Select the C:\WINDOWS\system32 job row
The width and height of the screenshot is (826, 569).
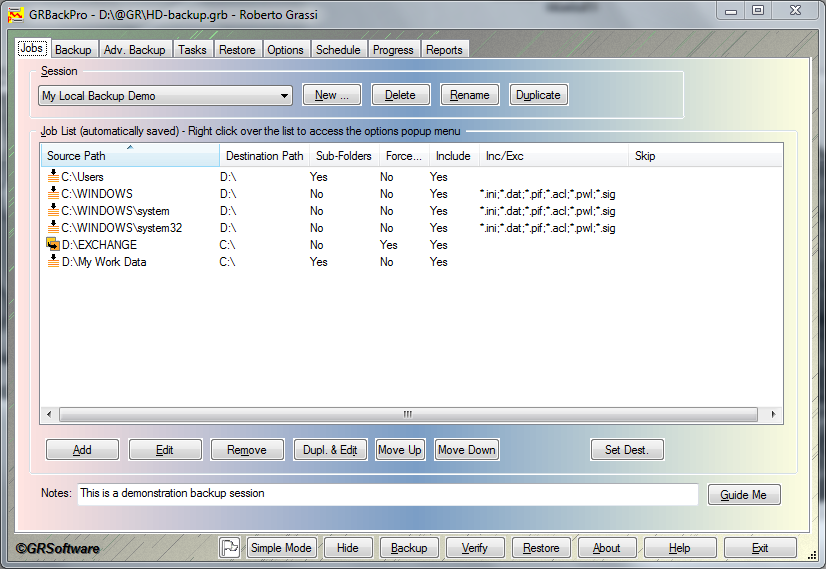tap(411, 228)
